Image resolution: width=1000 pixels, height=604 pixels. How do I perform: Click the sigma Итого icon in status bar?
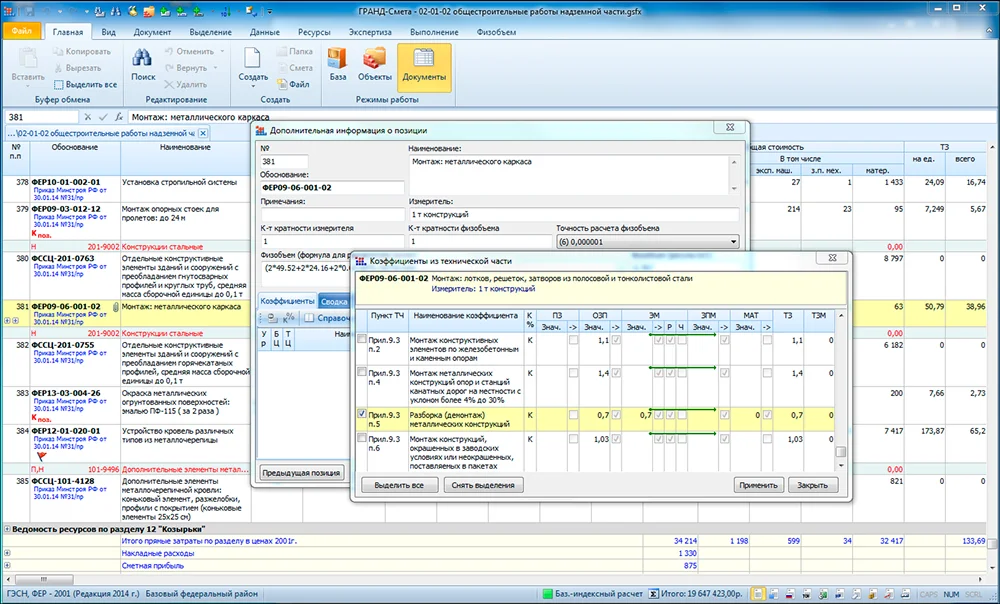(653, 594)
